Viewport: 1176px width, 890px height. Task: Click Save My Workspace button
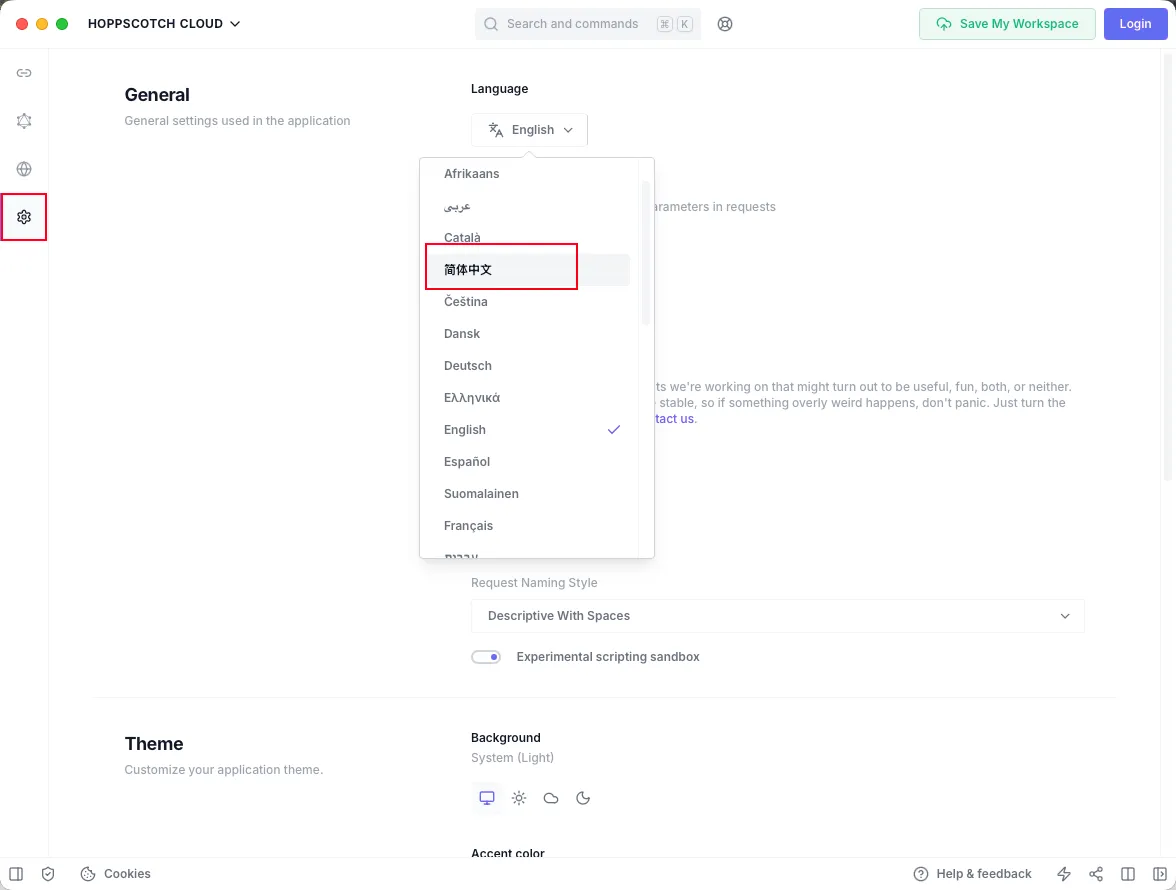click(1007, 24)
